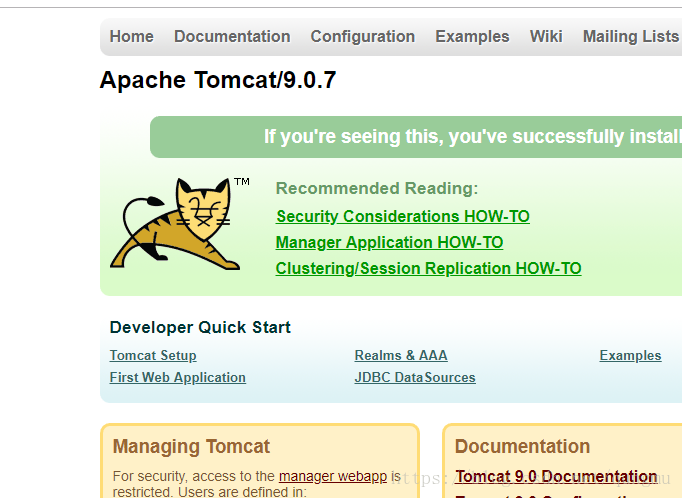This screenshot has width=682, height=498.
Task: Open the JDBC DataSources link
Action: tap(415, 378)
